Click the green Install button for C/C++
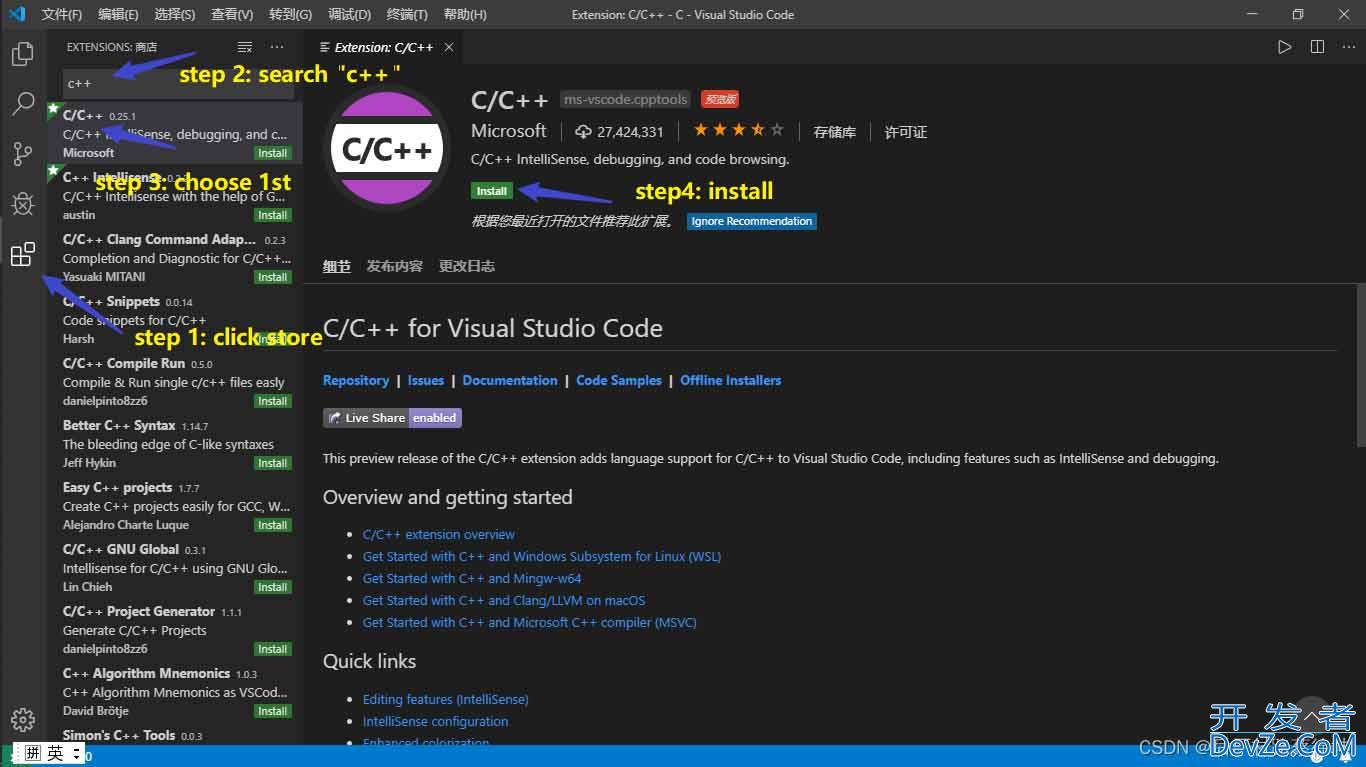This screenshot has width=1366, height=767. coord(491,191)
